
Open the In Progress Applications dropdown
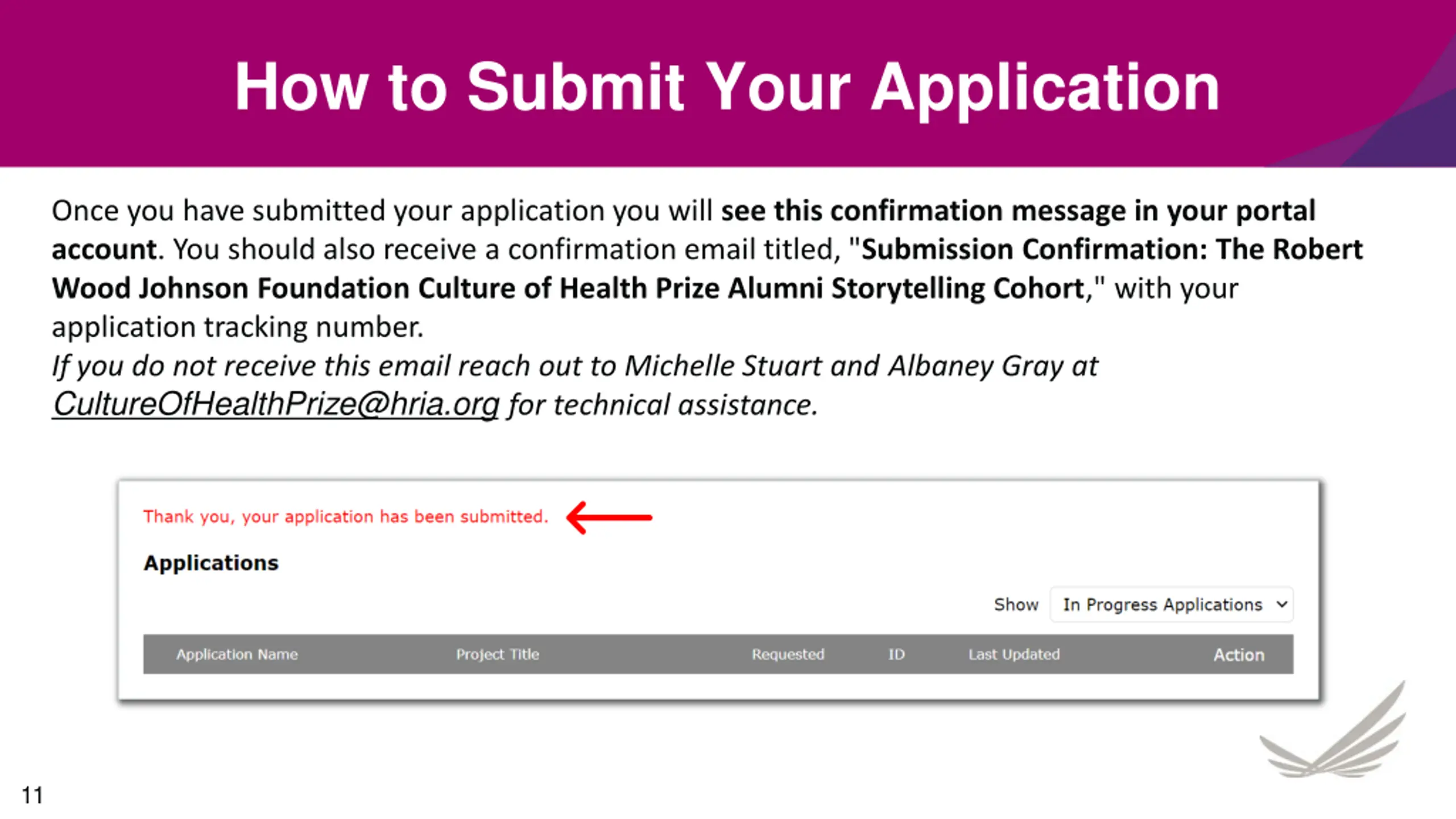pyautogui.click(x=1172, y=605)
